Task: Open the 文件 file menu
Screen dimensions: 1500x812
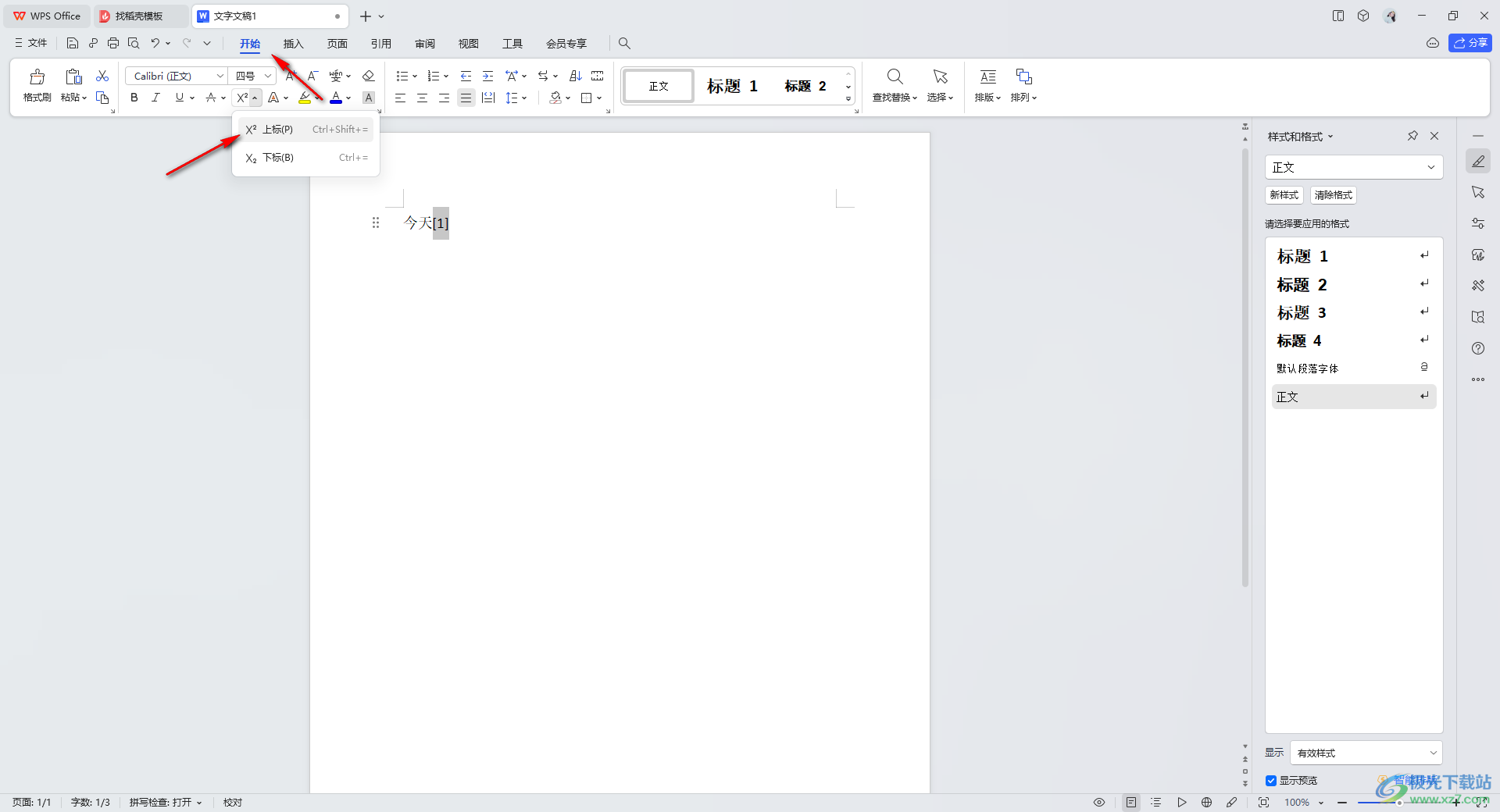Action: point(31,43)
